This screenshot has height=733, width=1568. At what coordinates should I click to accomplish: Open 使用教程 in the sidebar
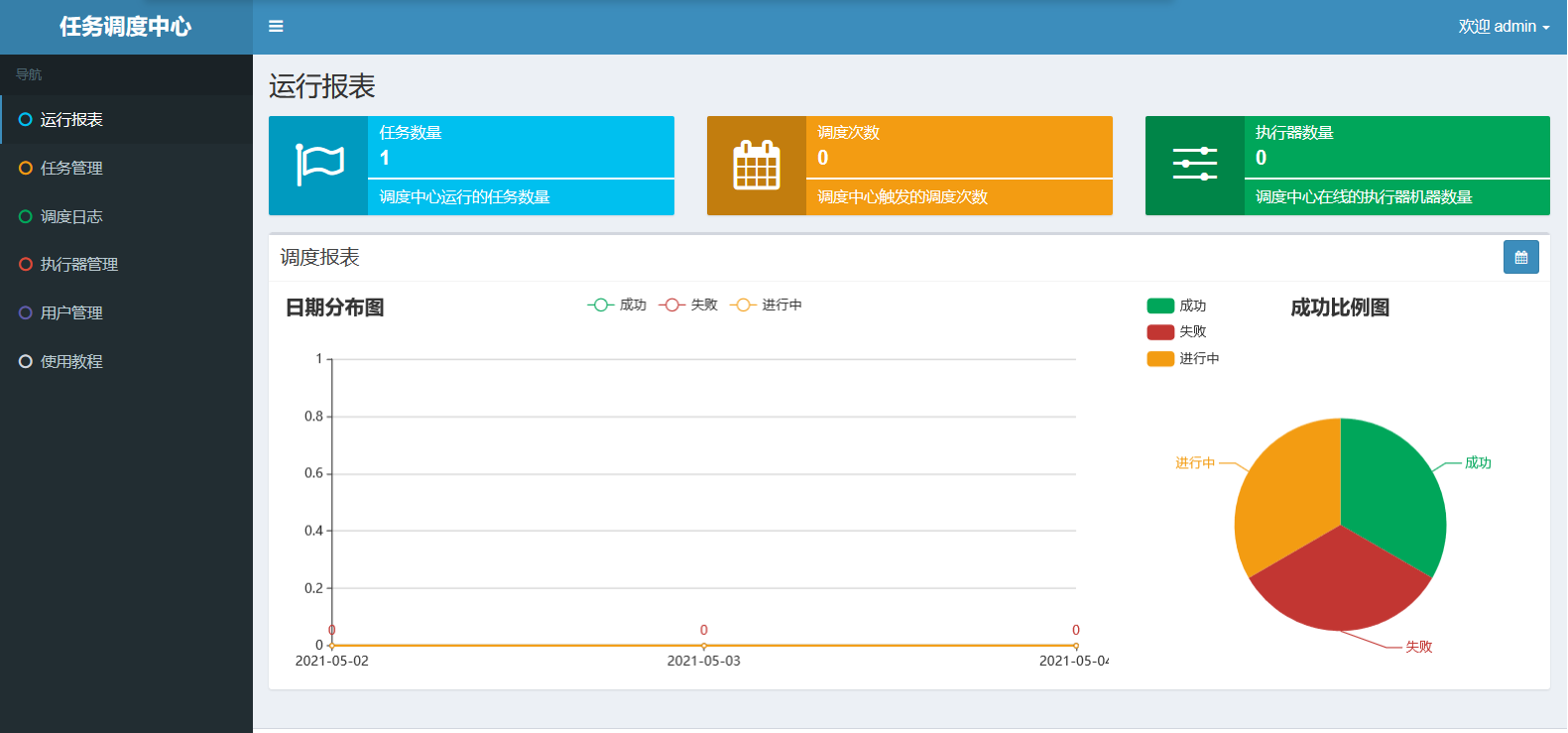127,361
